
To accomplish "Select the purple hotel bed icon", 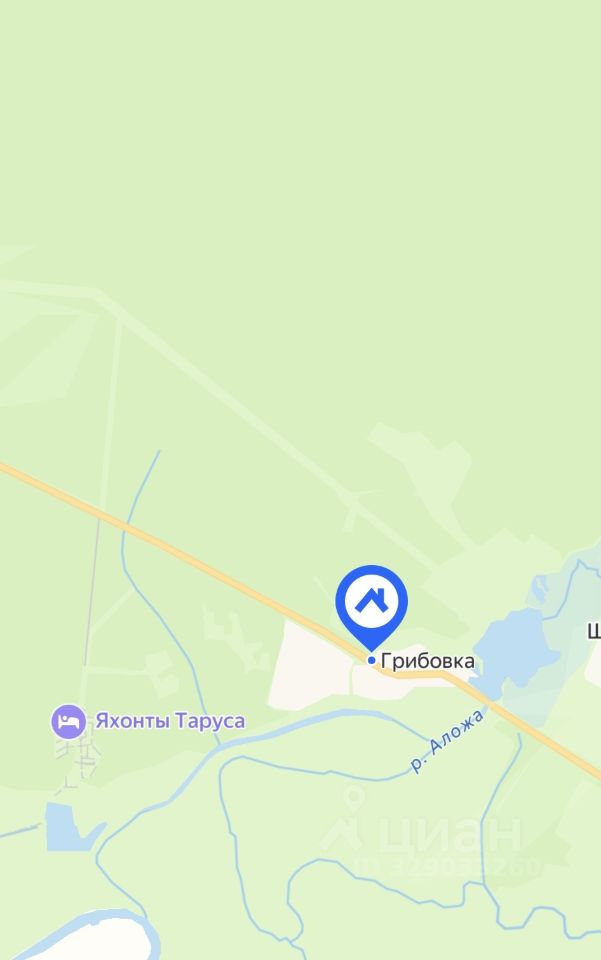I will tap(69, 721).
